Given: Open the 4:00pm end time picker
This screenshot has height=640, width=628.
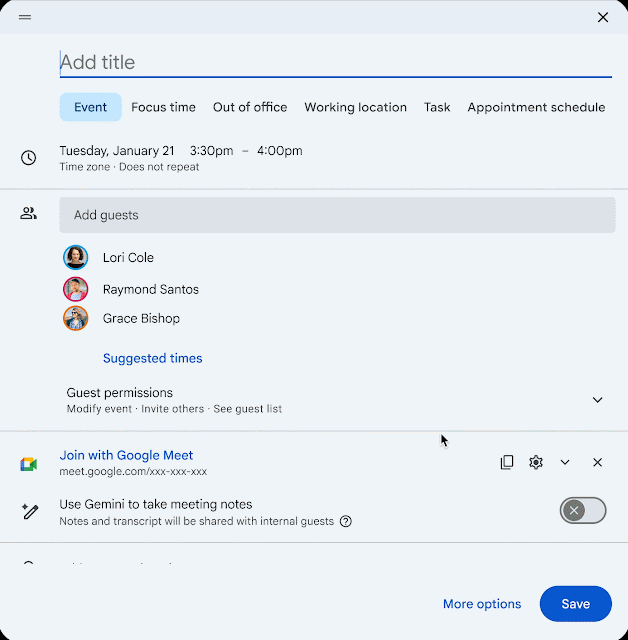Looking at the screenshot, I should 280,151.
